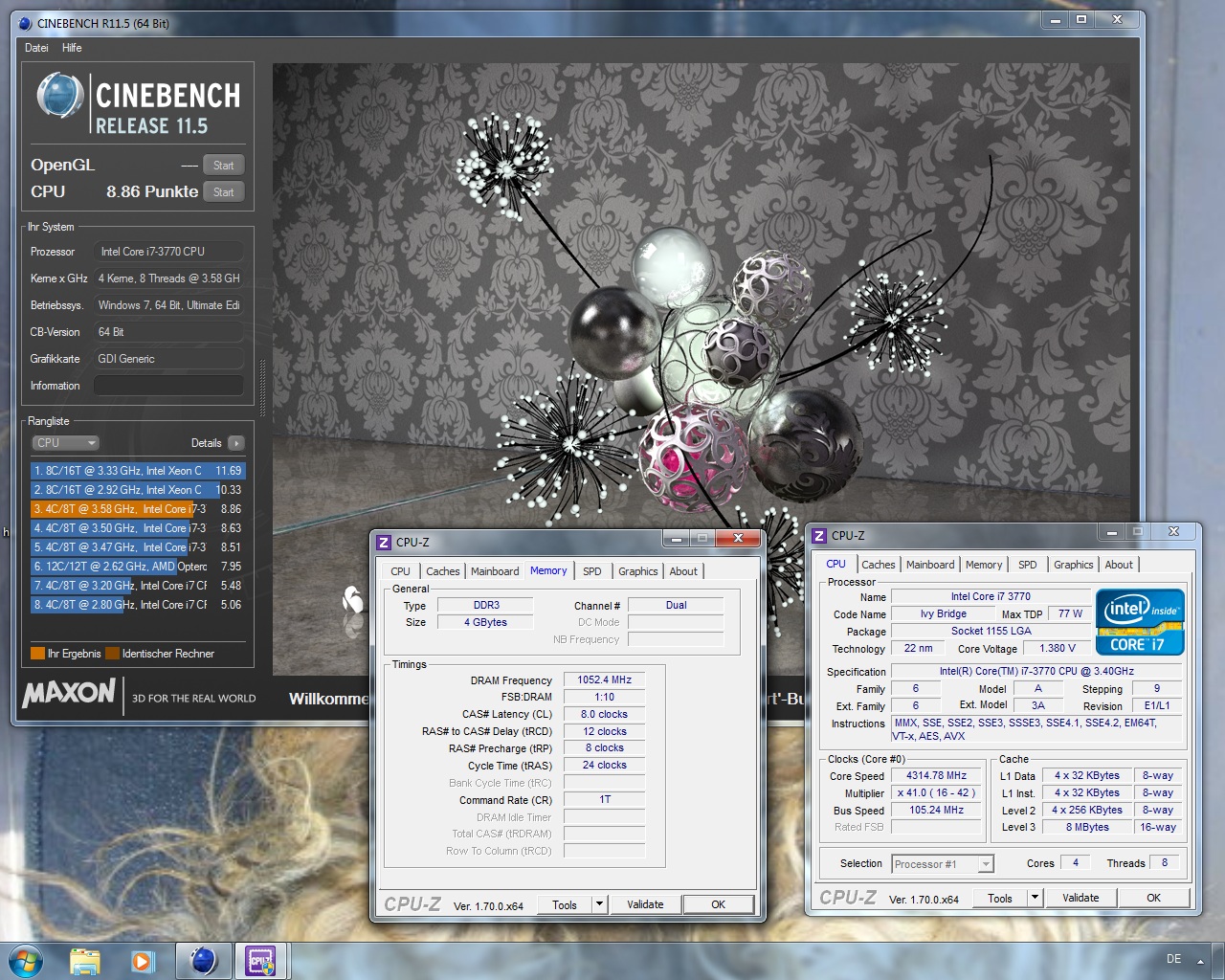The width and height of the screenshot is (1225, 980).
Task: Click the DE language indicator in tray
Action: (x=1173, y=959)
